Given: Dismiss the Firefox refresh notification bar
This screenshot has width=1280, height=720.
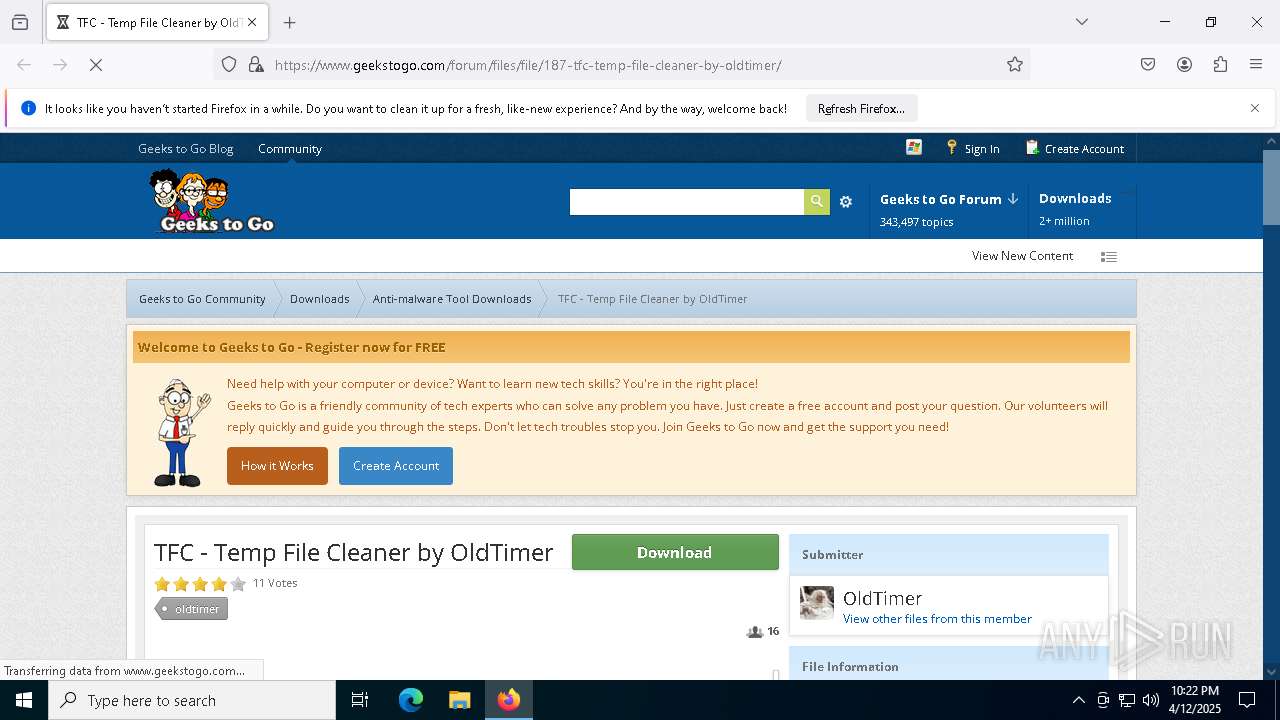Looking at the screenshot, I should (1255, 108).
